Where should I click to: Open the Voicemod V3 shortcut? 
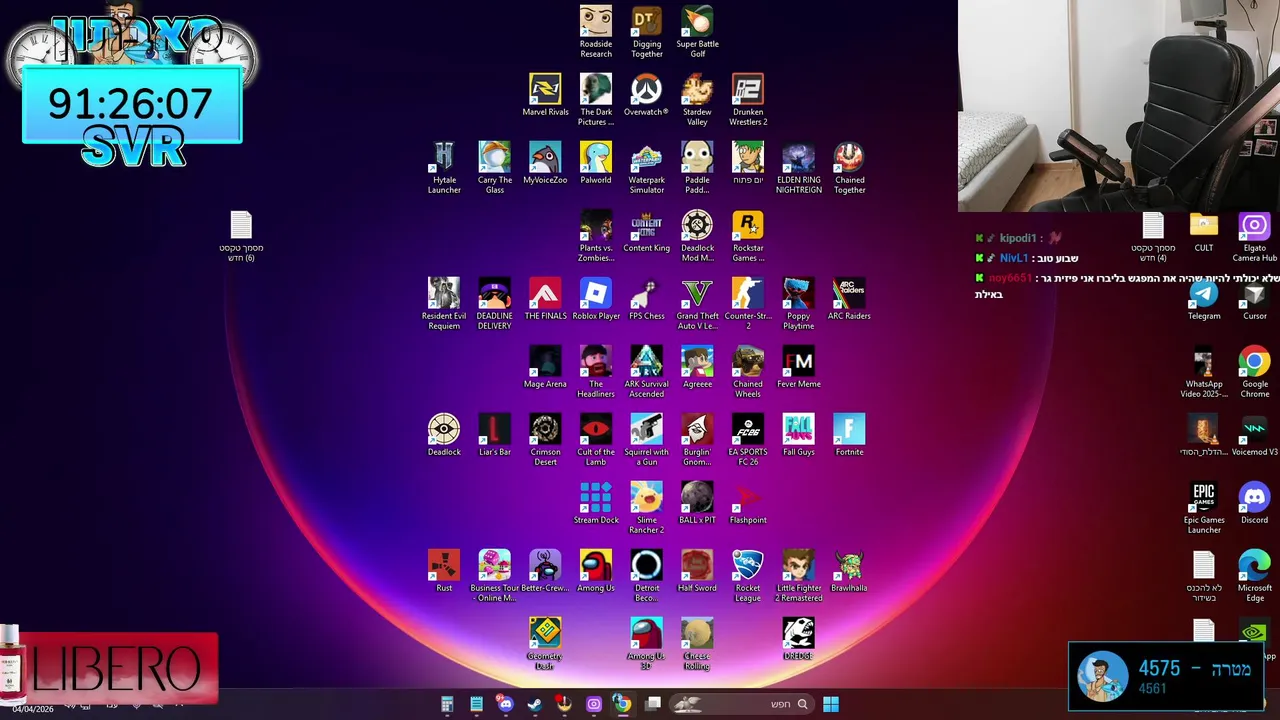(x=1254, y=435)
